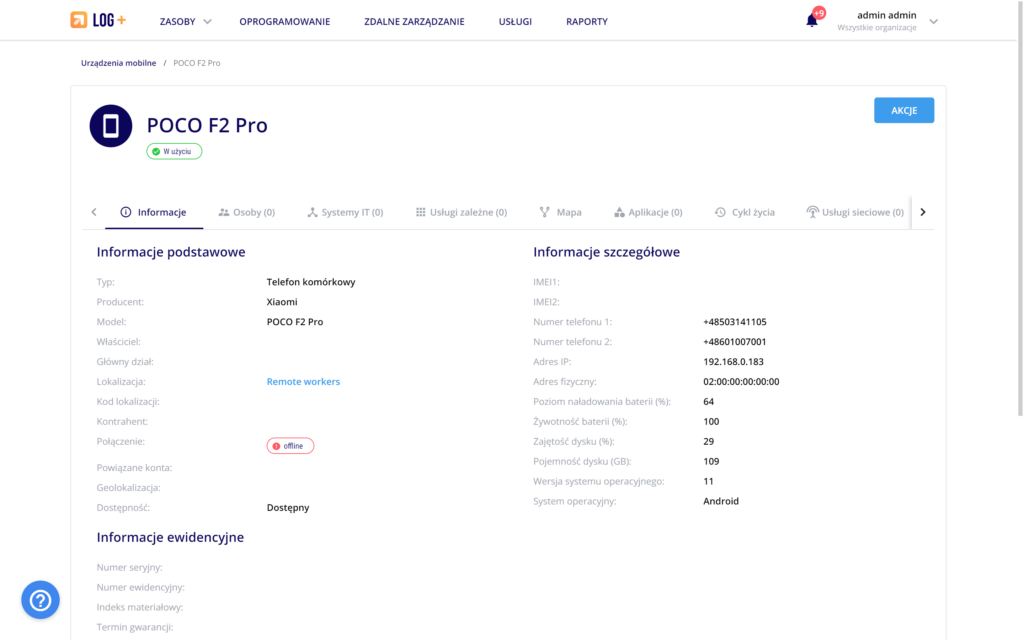
Task: Click the POCO F2 Pro breadcrumb text
Action: 197,63
